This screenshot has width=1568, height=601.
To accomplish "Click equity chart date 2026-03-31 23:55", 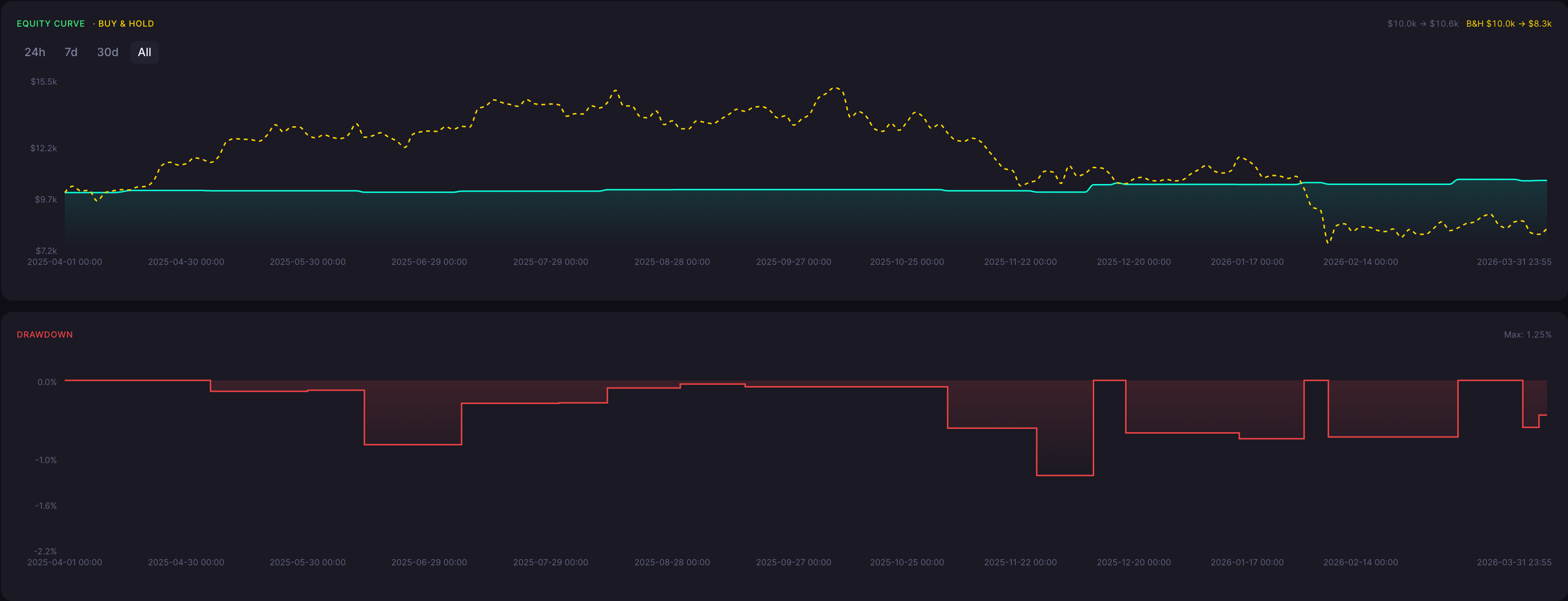I will 1514,262.
